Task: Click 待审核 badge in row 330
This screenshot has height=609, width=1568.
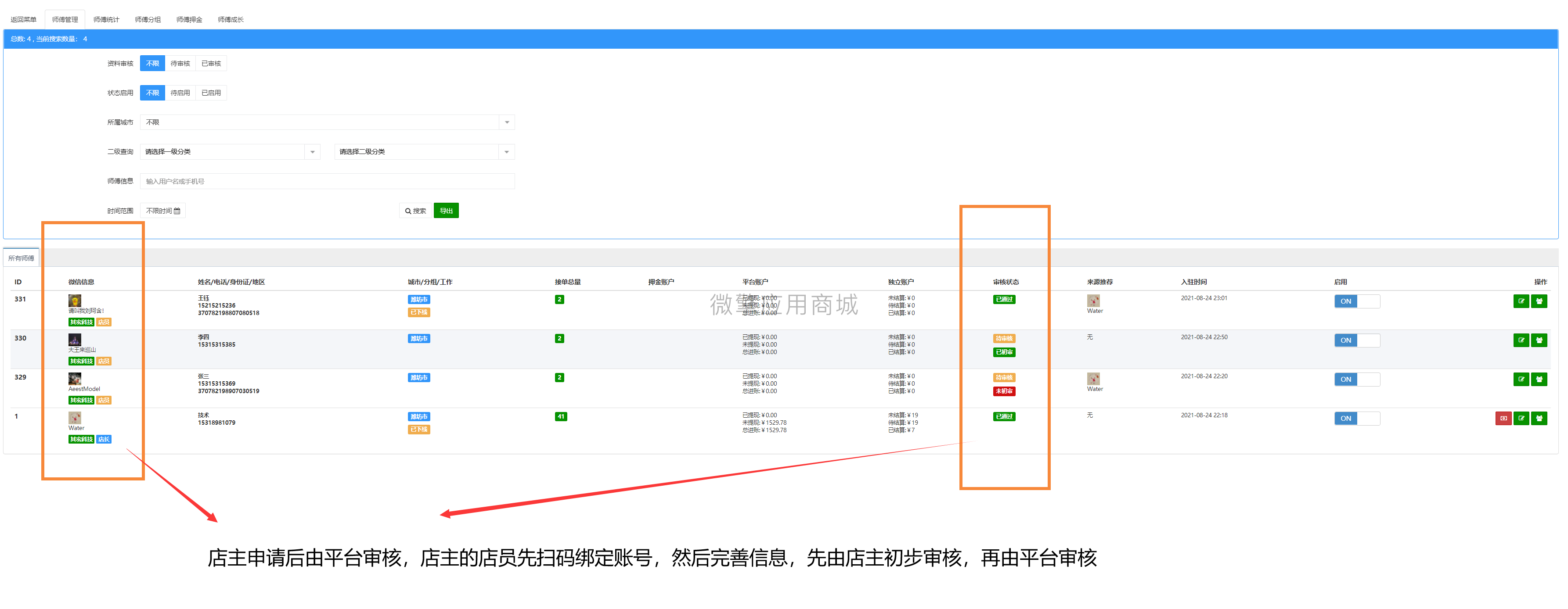Action: tap(1004, 338)
